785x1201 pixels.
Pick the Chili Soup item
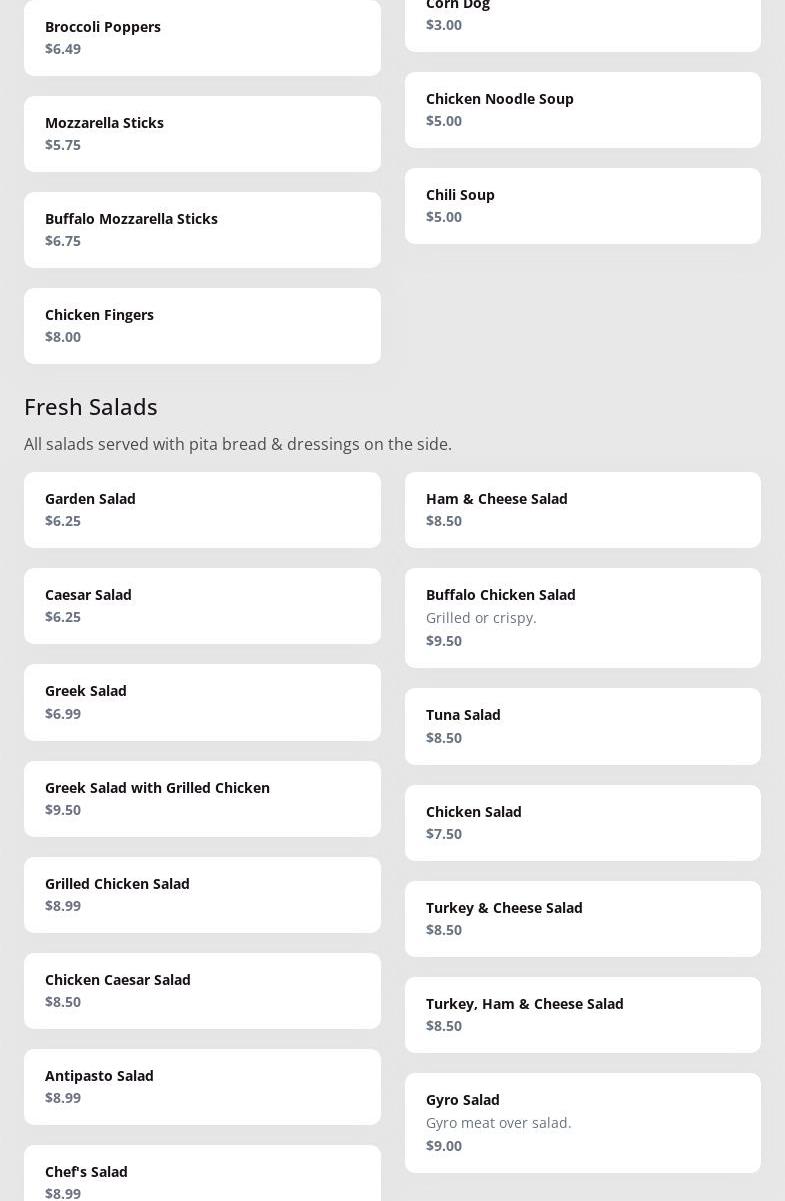click(x=582, y=205)
